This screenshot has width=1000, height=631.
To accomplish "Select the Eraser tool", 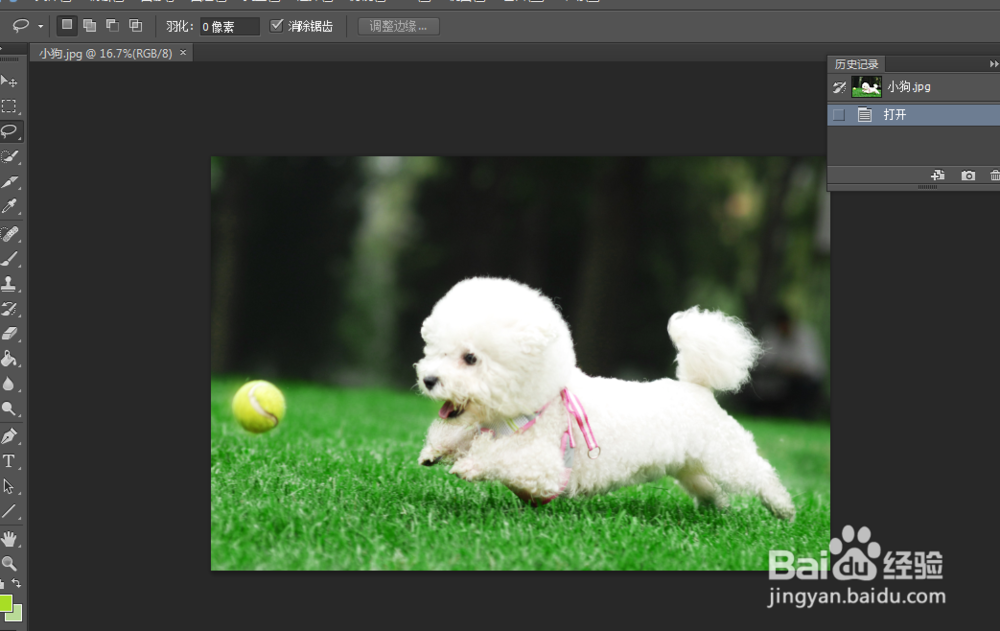I will click(10, 334).
